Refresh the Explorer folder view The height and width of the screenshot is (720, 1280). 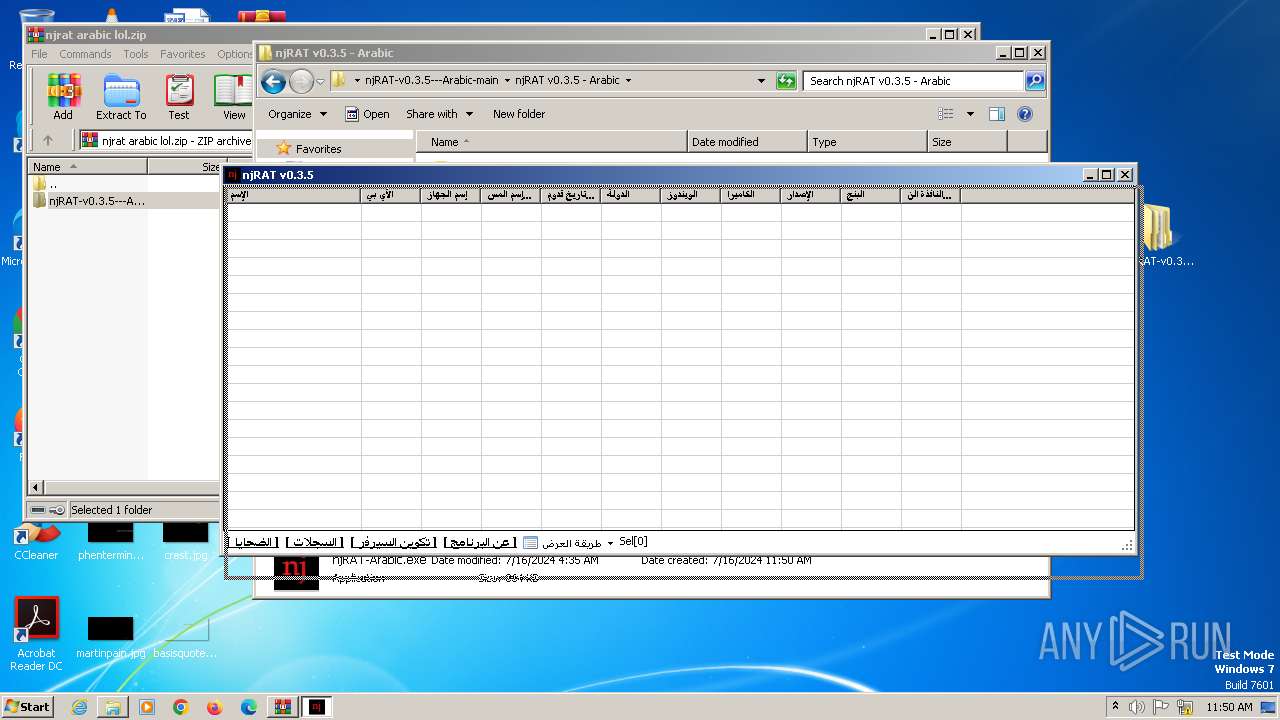(x=786, y=81)
